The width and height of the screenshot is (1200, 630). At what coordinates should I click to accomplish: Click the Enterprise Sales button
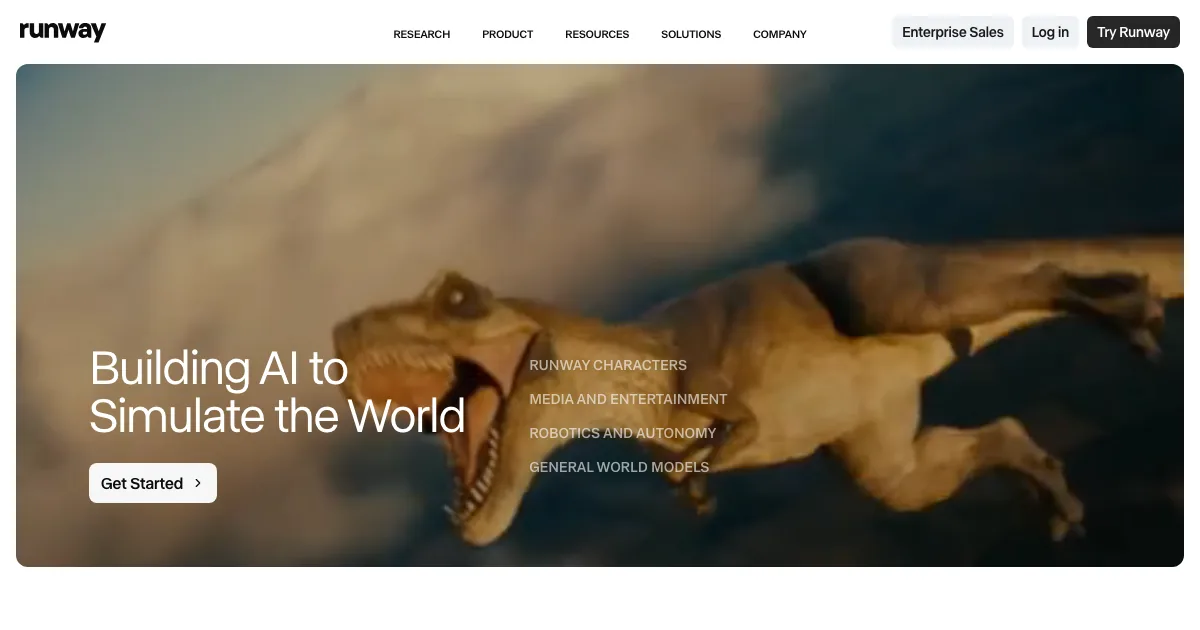point(952,32)
